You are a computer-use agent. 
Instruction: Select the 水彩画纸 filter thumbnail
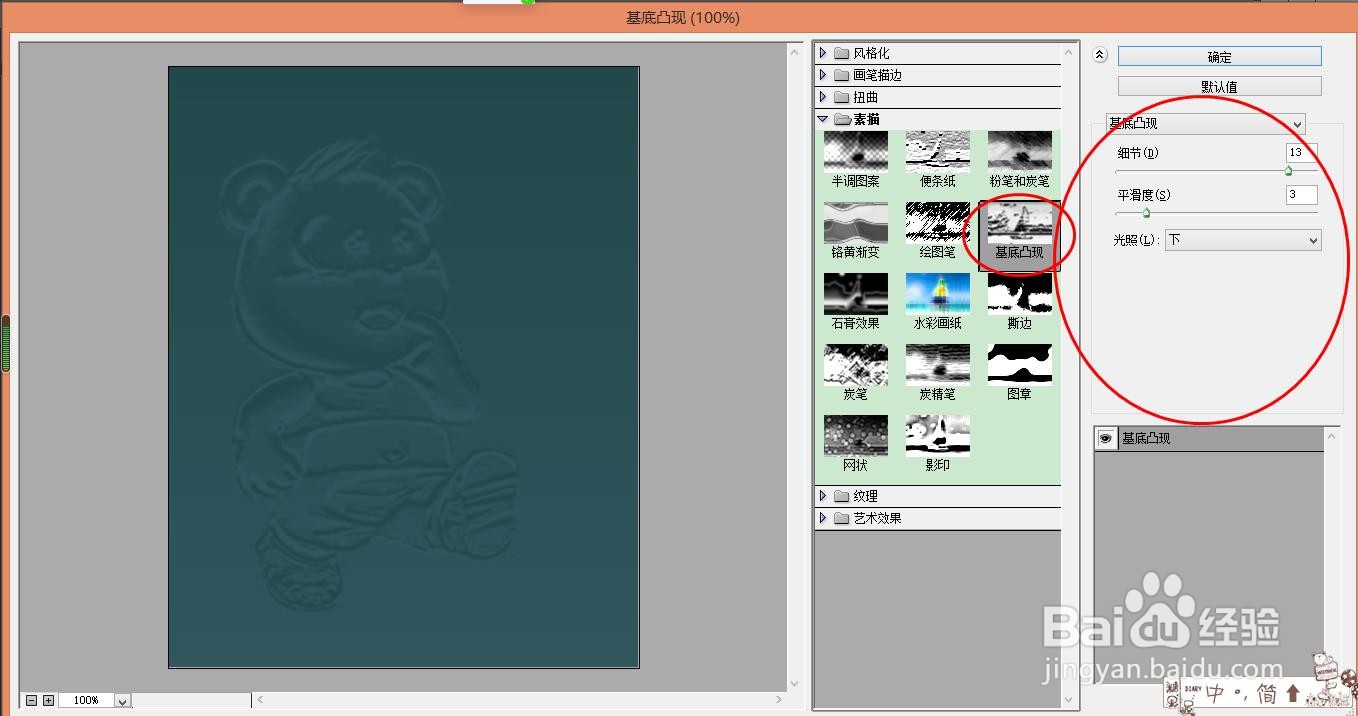937,293
